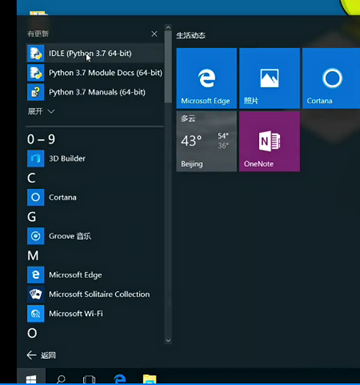The width and height of the screenshot is (360, 385).
Task: Open the OneNote tile
Action: click(x=269, y=141)
